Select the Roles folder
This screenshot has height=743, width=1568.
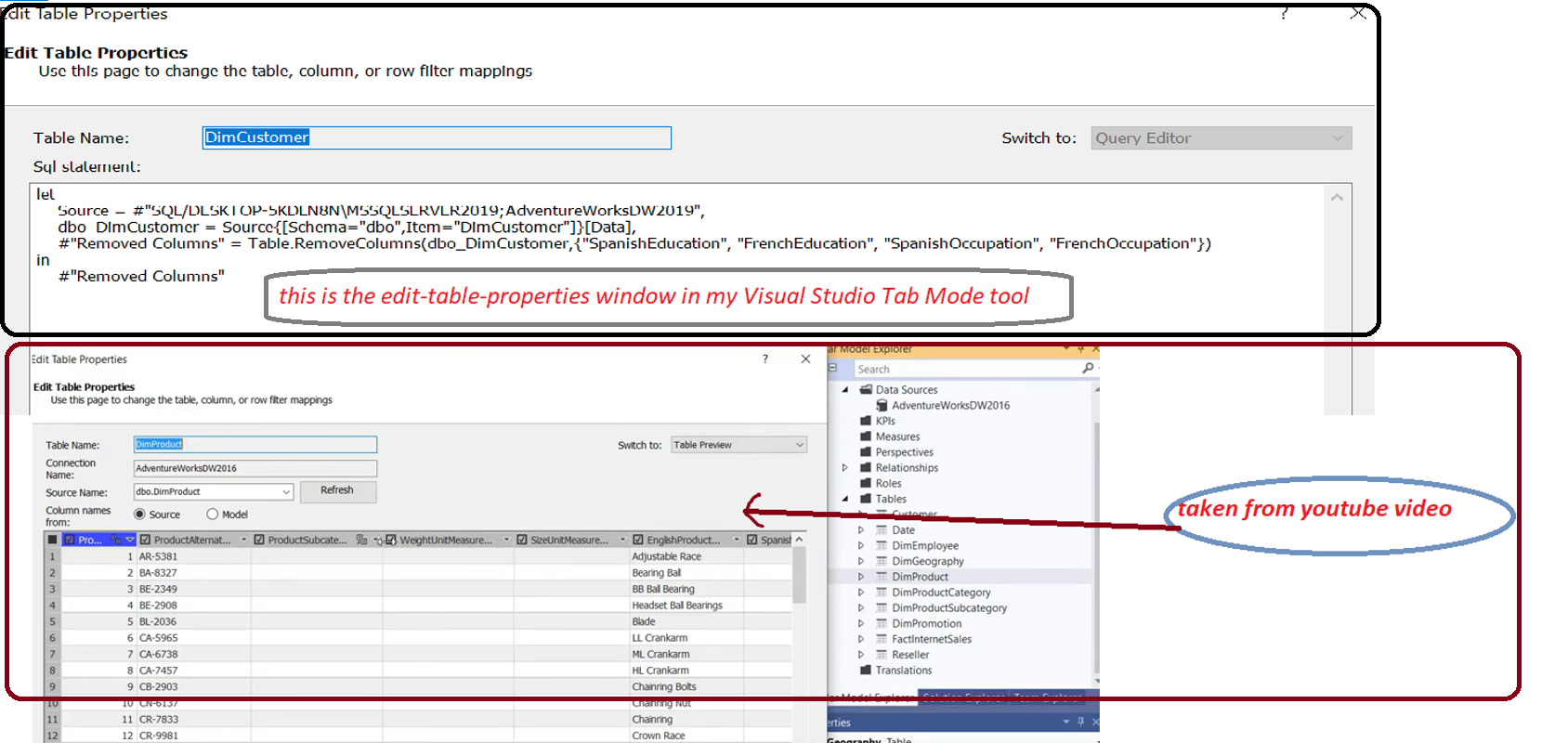(888, 484)
